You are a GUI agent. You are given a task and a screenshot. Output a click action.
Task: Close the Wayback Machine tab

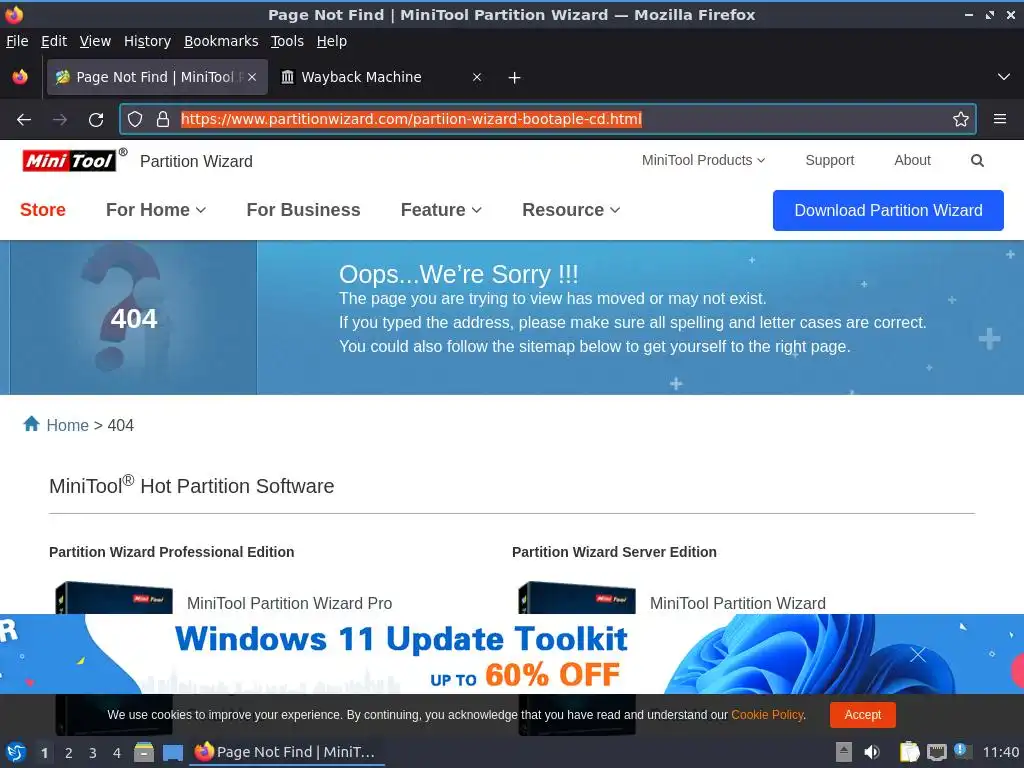point(477,77)
